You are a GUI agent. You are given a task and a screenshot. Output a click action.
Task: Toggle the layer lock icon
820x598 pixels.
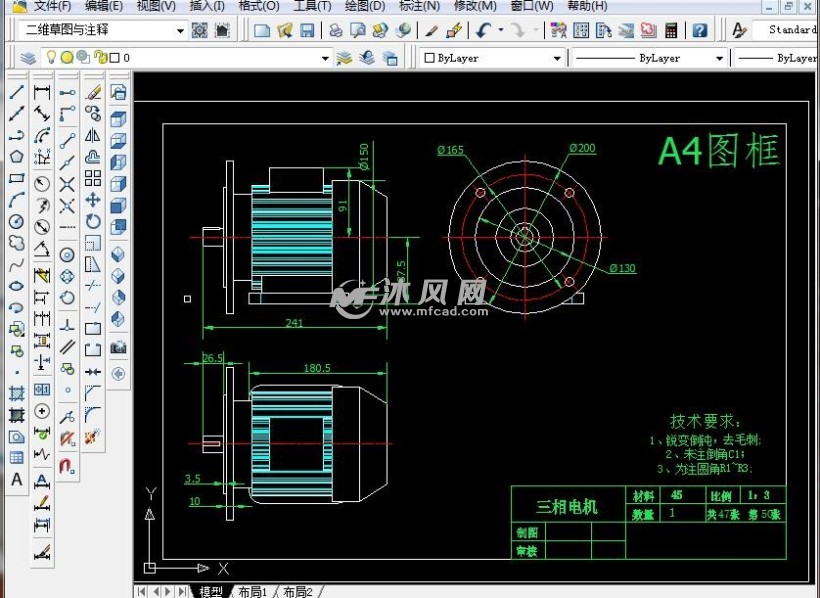coord(98,58)
